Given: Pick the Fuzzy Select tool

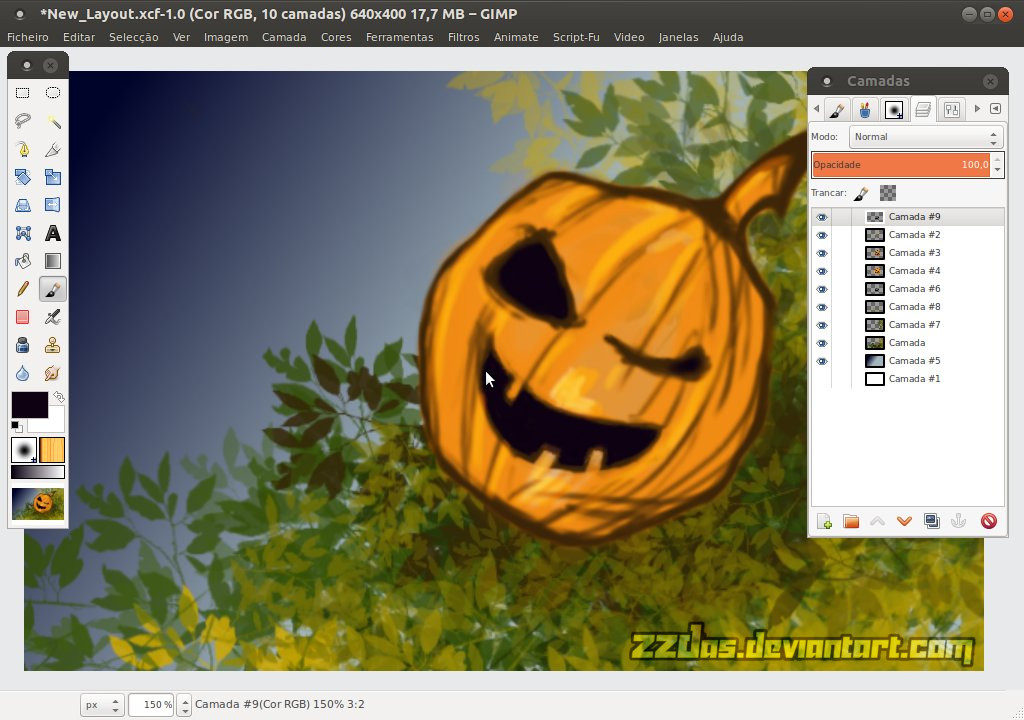Looking at the screenshot, I should tap(53, 121).
